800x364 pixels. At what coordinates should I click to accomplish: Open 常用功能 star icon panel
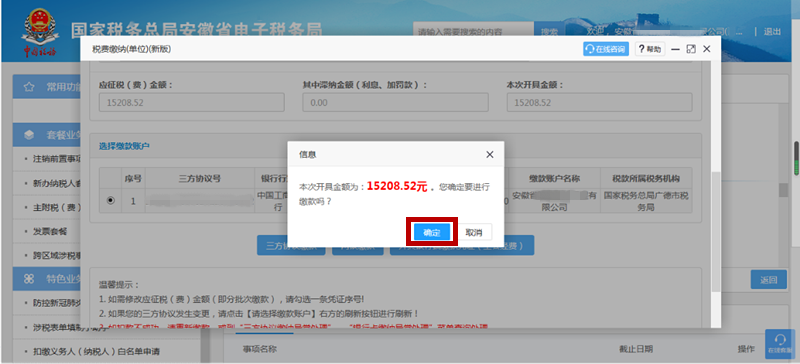coord(29,87)
